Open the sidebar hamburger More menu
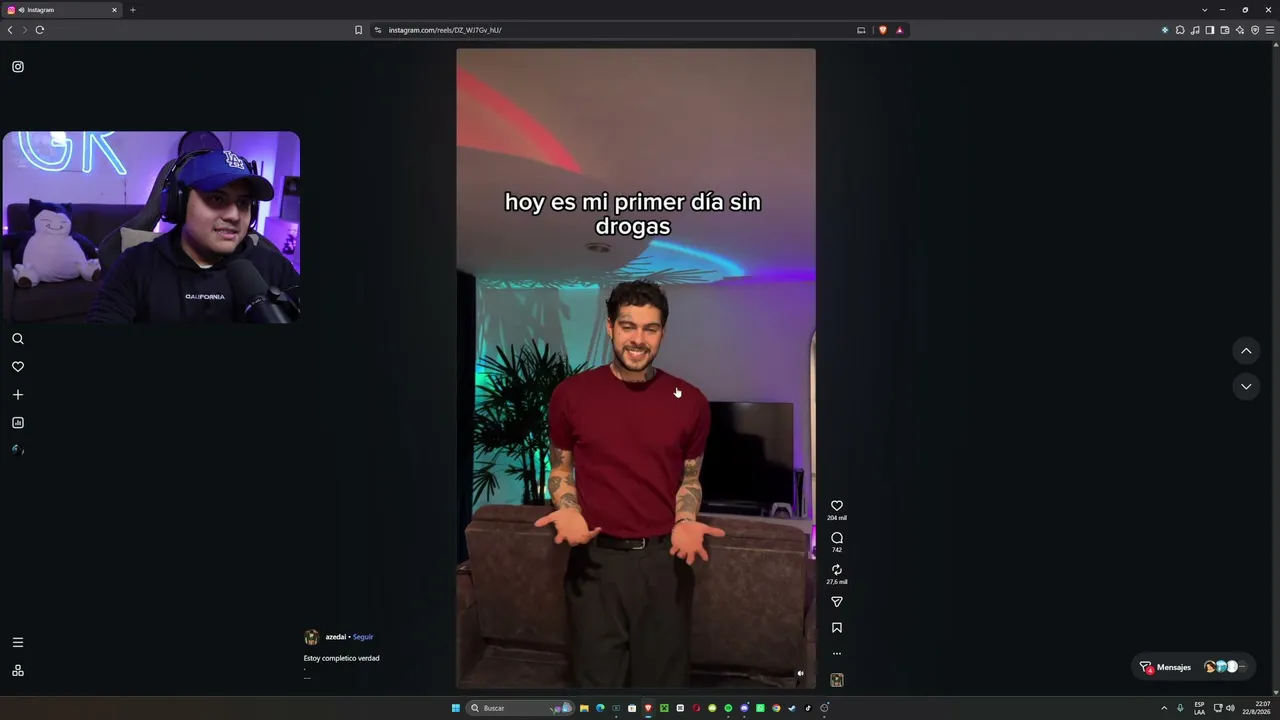The height and width of the screenshot is (720, 1280). pos(18,642)
